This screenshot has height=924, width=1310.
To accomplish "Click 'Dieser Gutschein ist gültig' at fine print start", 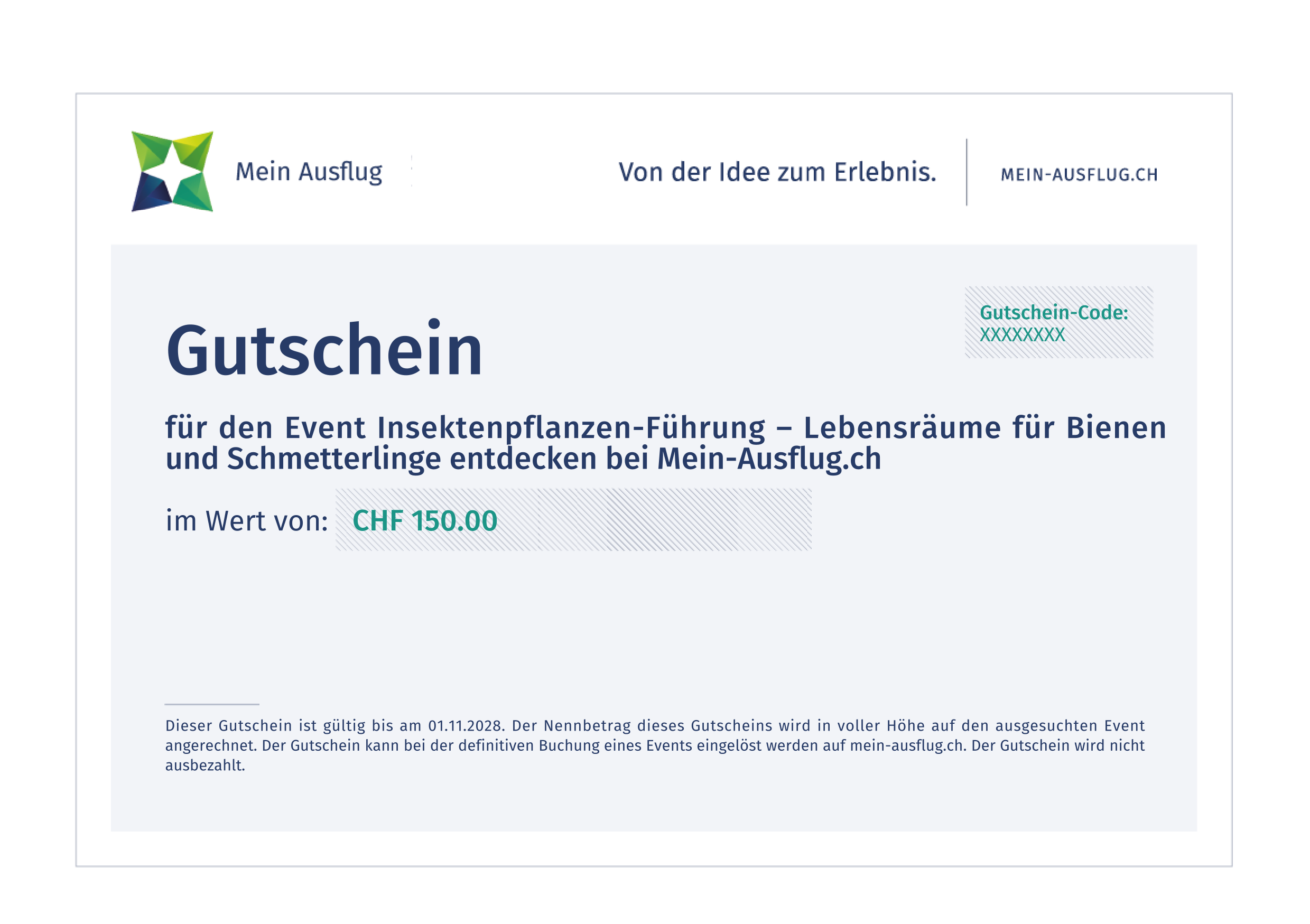I will coord(265,725).
